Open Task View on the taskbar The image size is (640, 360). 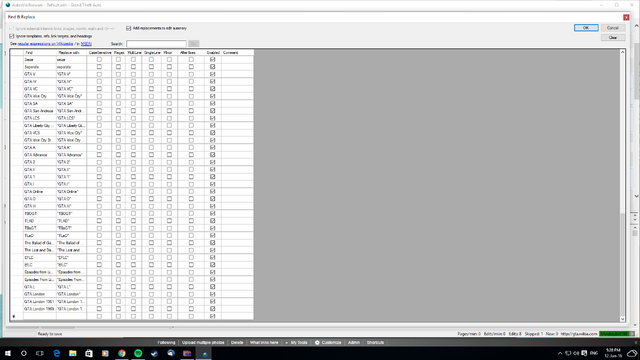click(x=40, y=353)
